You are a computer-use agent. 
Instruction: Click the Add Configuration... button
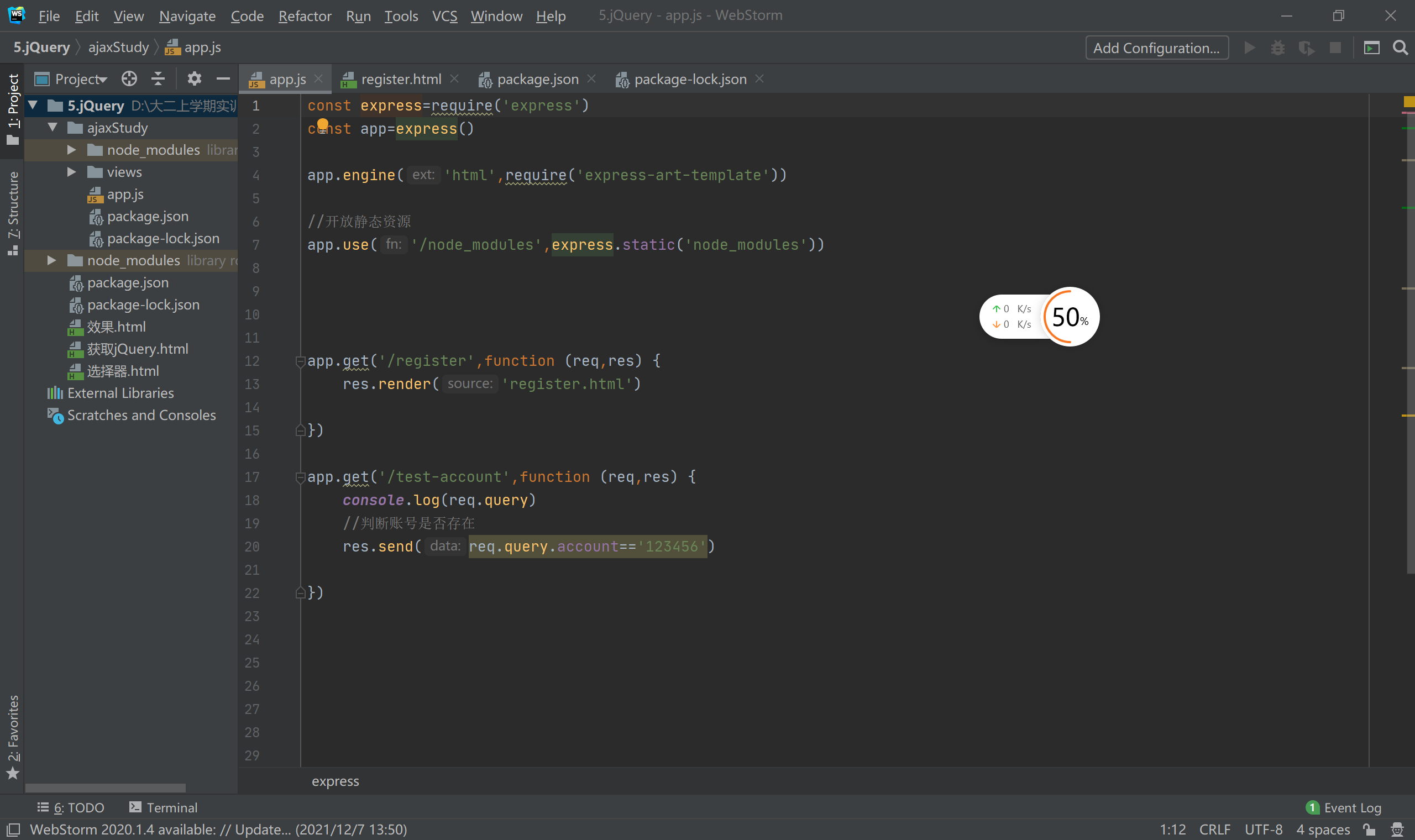[1156, 48]
